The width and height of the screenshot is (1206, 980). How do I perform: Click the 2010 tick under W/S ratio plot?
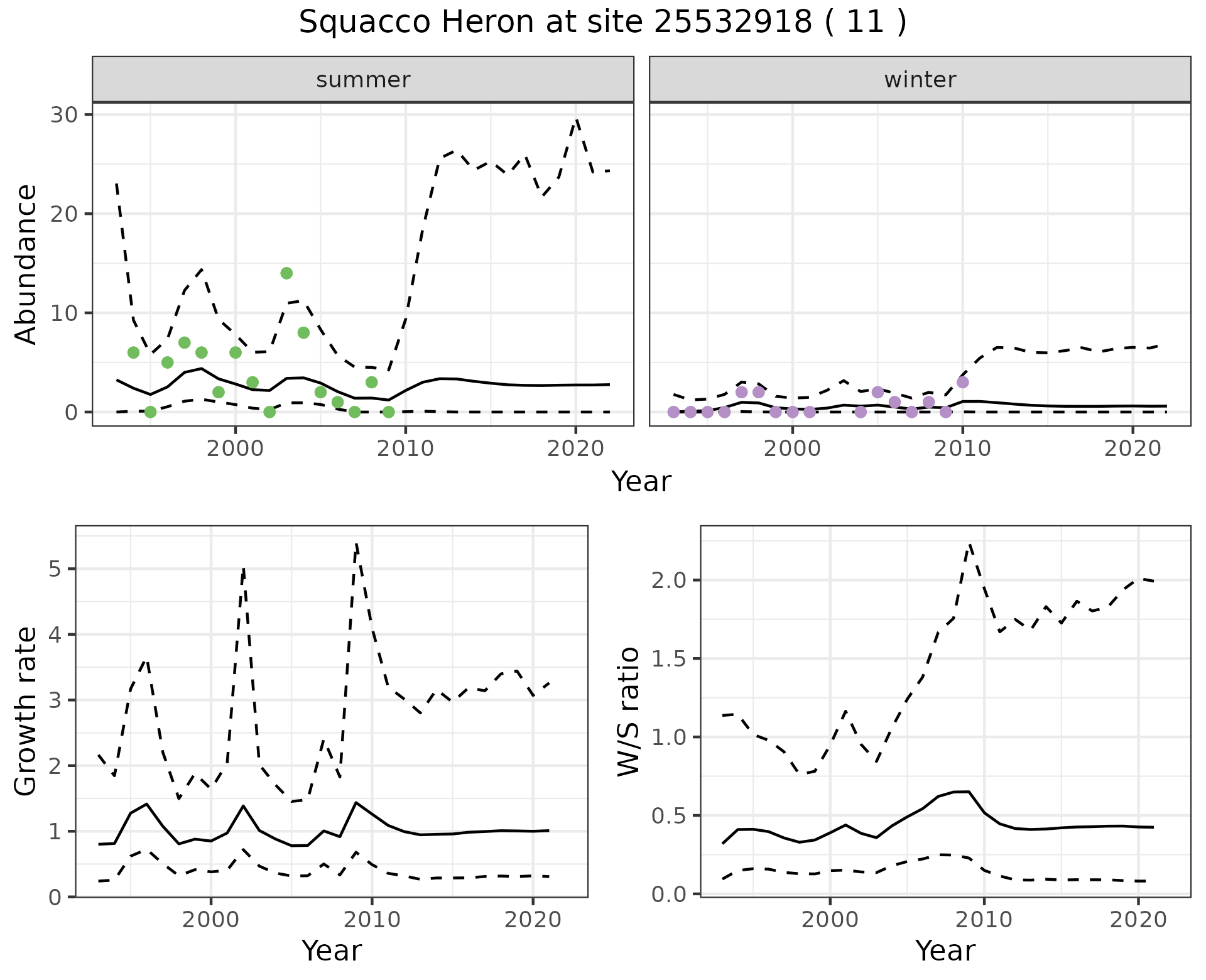pos(984,920)
